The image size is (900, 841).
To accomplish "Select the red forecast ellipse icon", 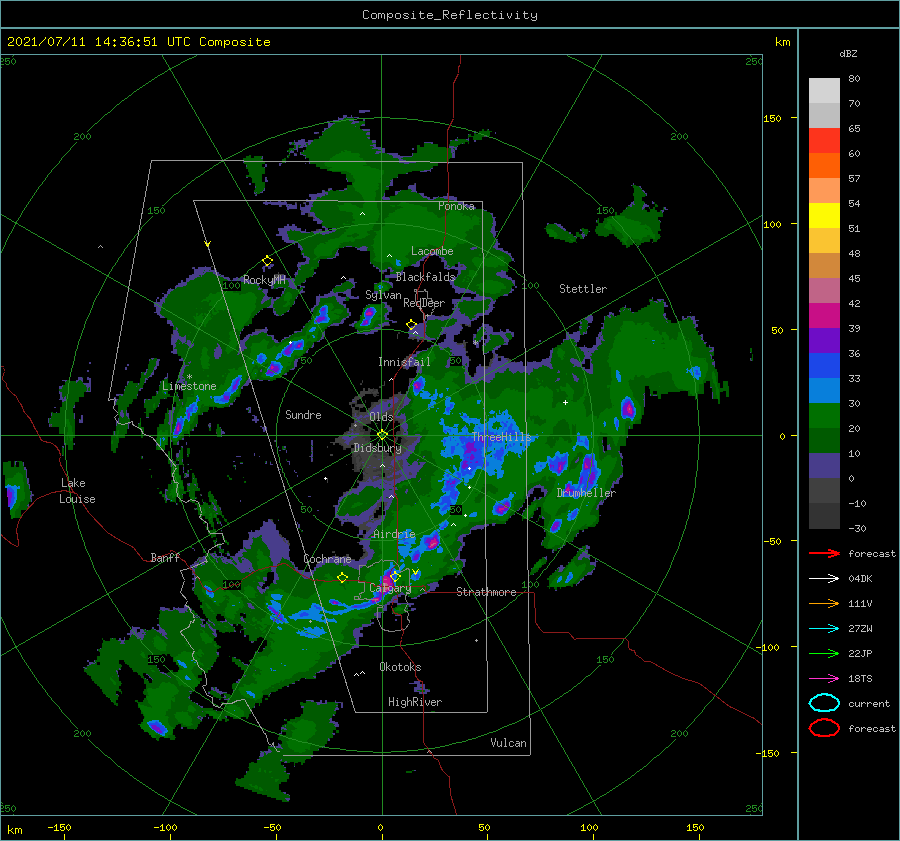I will [824, 728].
